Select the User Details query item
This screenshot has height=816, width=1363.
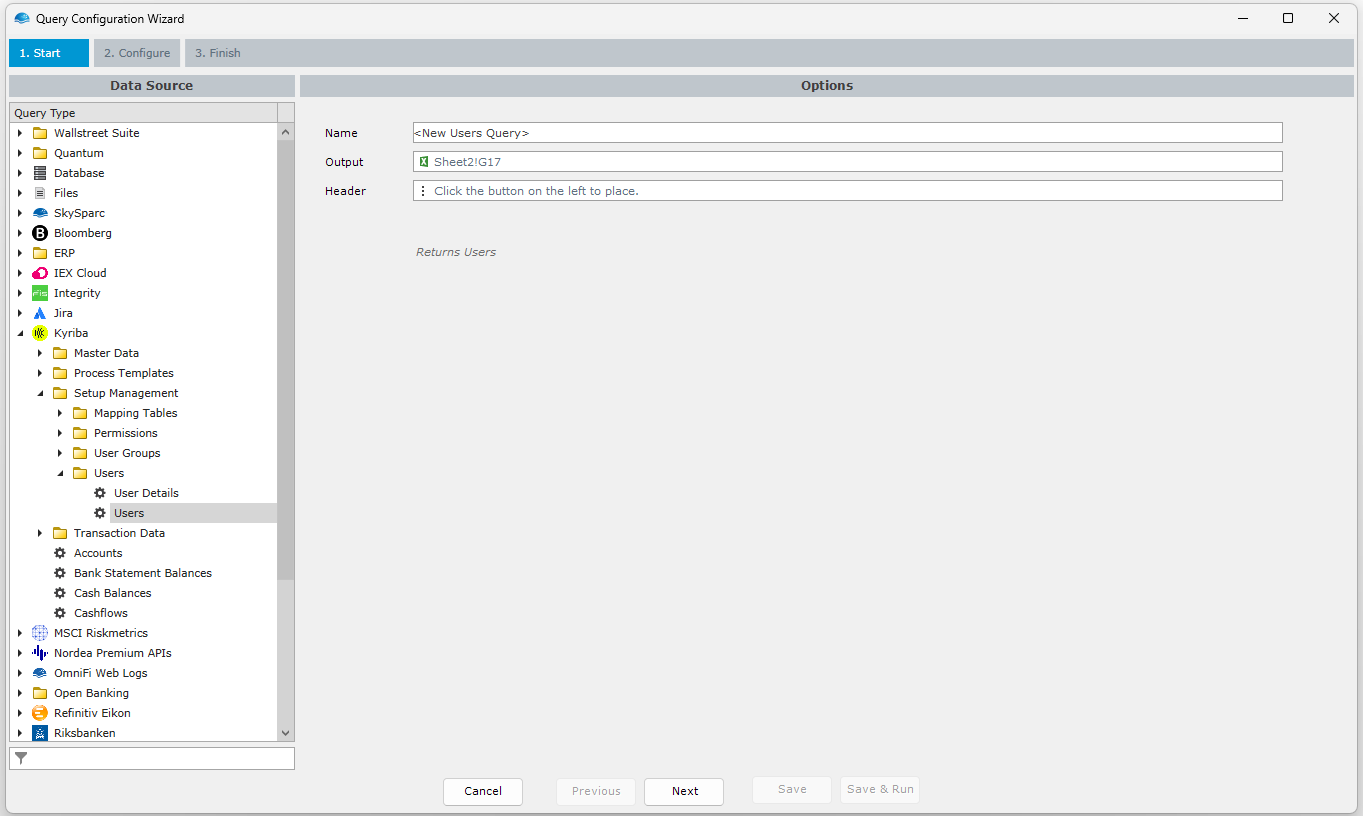point(146,493)
